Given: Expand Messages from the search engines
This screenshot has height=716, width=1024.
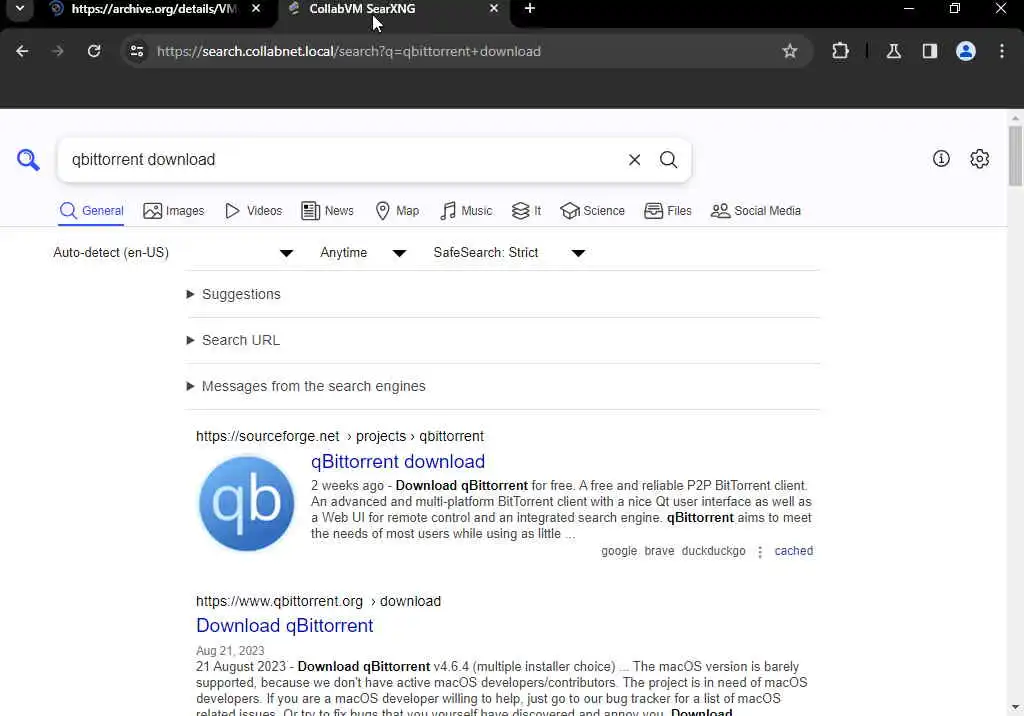Looking at the screenshot, I should click(x=306, y=386).
